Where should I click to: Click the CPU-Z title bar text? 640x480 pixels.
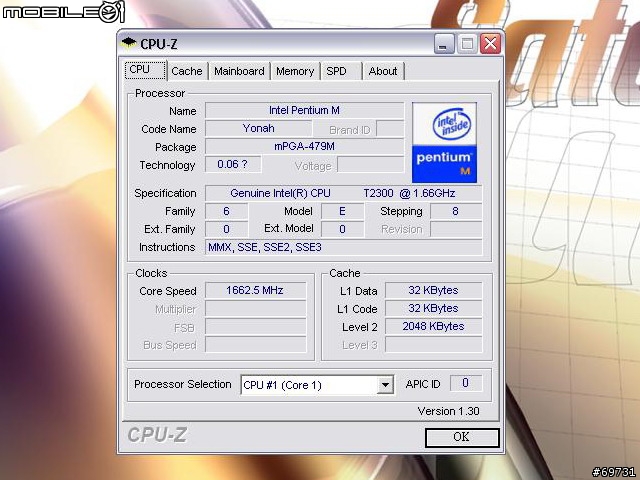pos(159,44)
